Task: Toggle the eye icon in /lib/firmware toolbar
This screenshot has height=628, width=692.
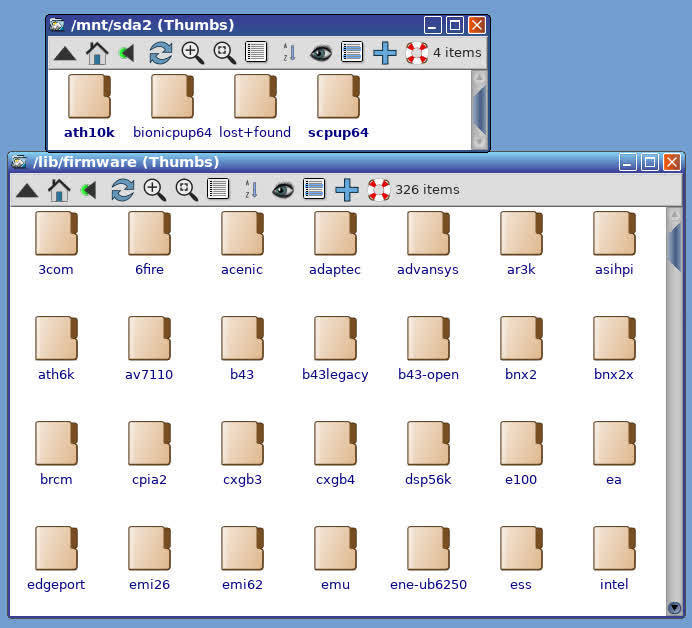Action: coord(283,190)
